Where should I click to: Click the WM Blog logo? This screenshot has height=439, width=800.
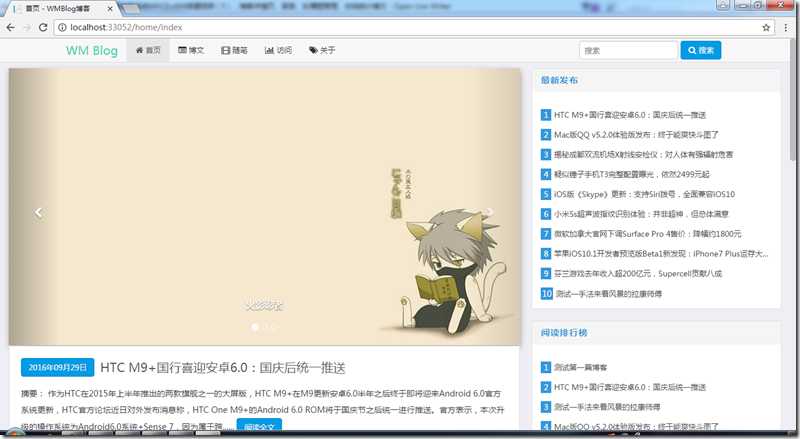92,51
